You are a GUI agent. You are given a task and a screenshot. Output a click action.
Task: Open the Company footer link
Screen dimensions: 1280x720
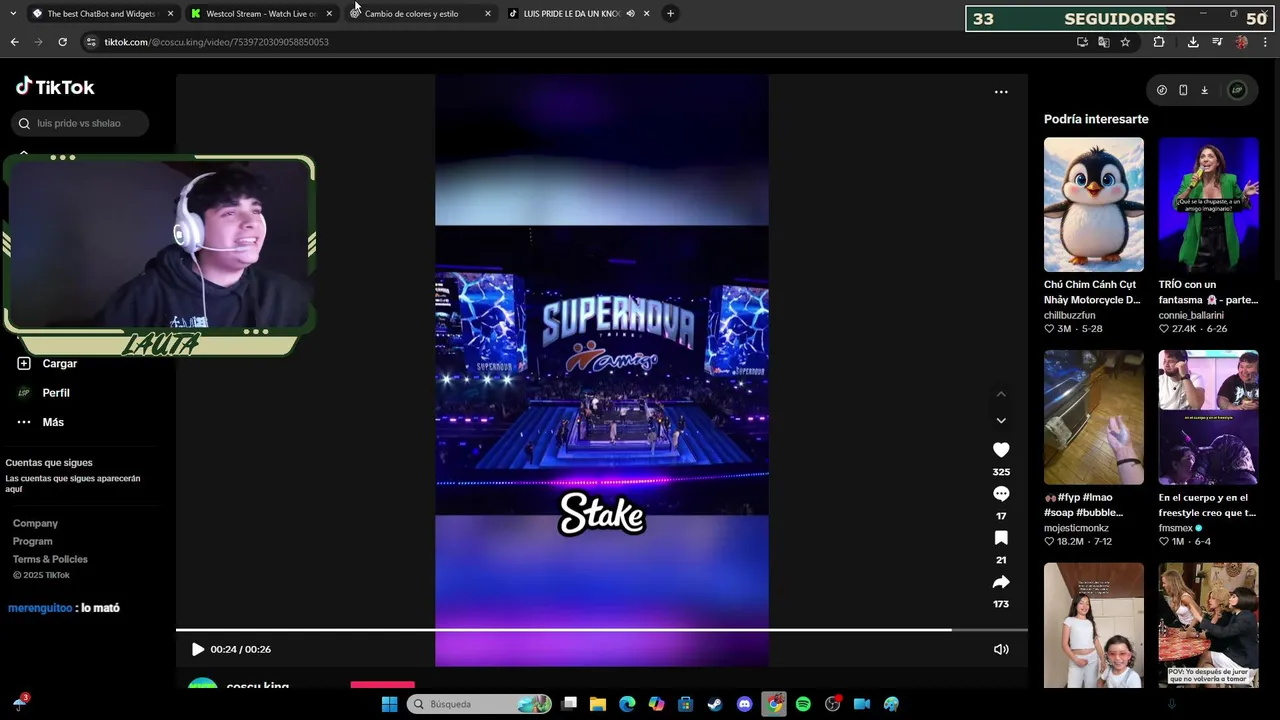click(x=35, y=523)
